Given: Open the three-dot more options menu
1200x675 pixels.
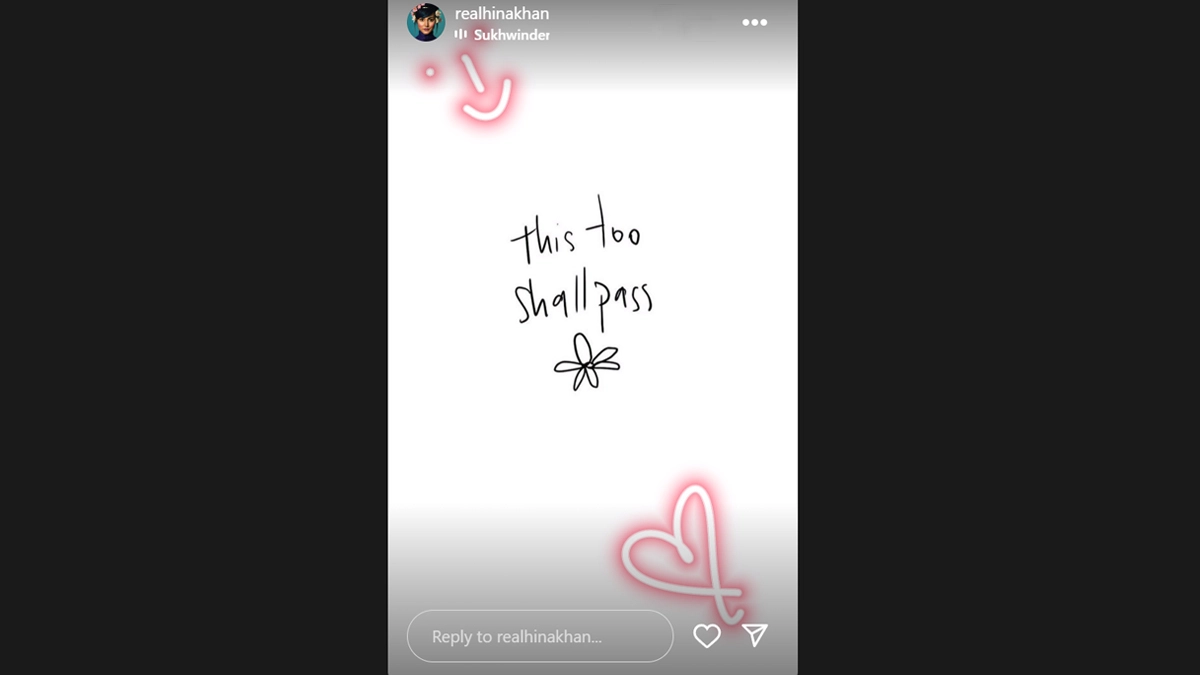Looking at the screenshot, I should pyautogui.click(x=755, y=22).
